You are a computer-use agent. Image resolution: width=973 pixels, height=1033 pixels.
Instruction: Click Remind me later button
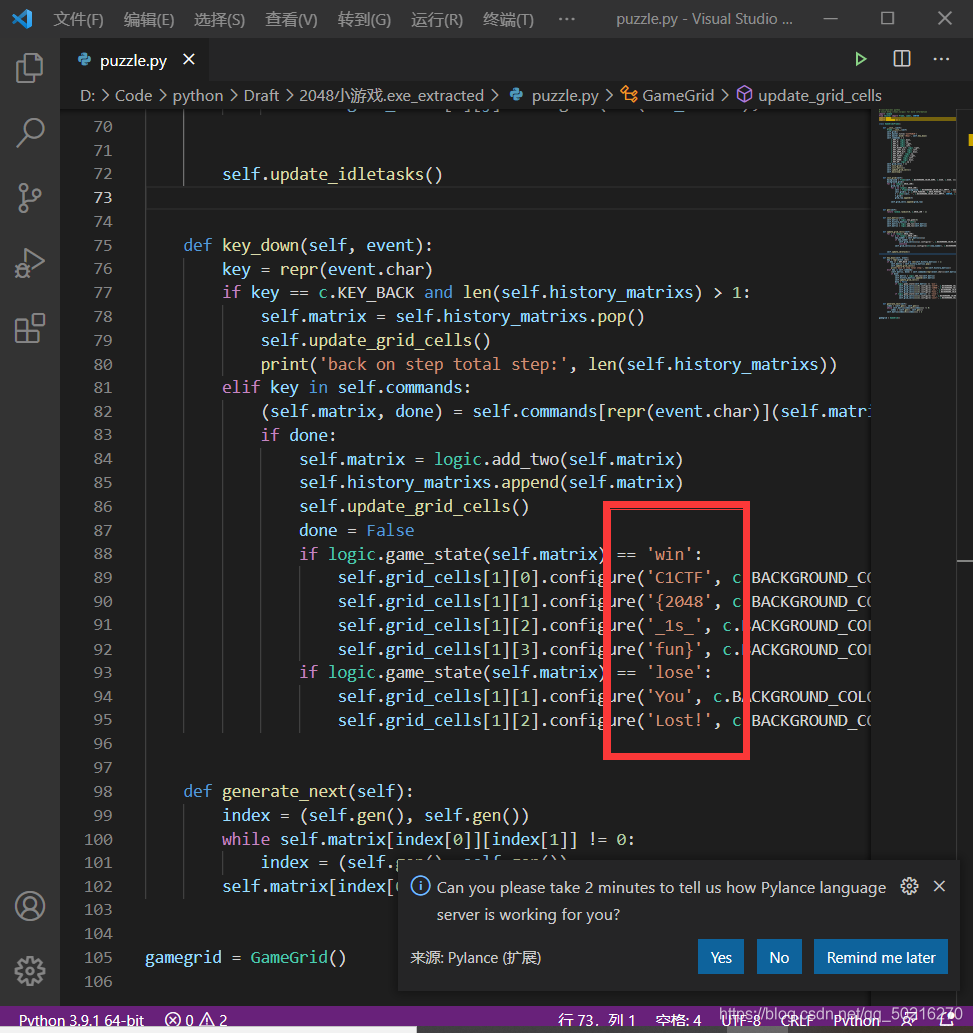880,957
